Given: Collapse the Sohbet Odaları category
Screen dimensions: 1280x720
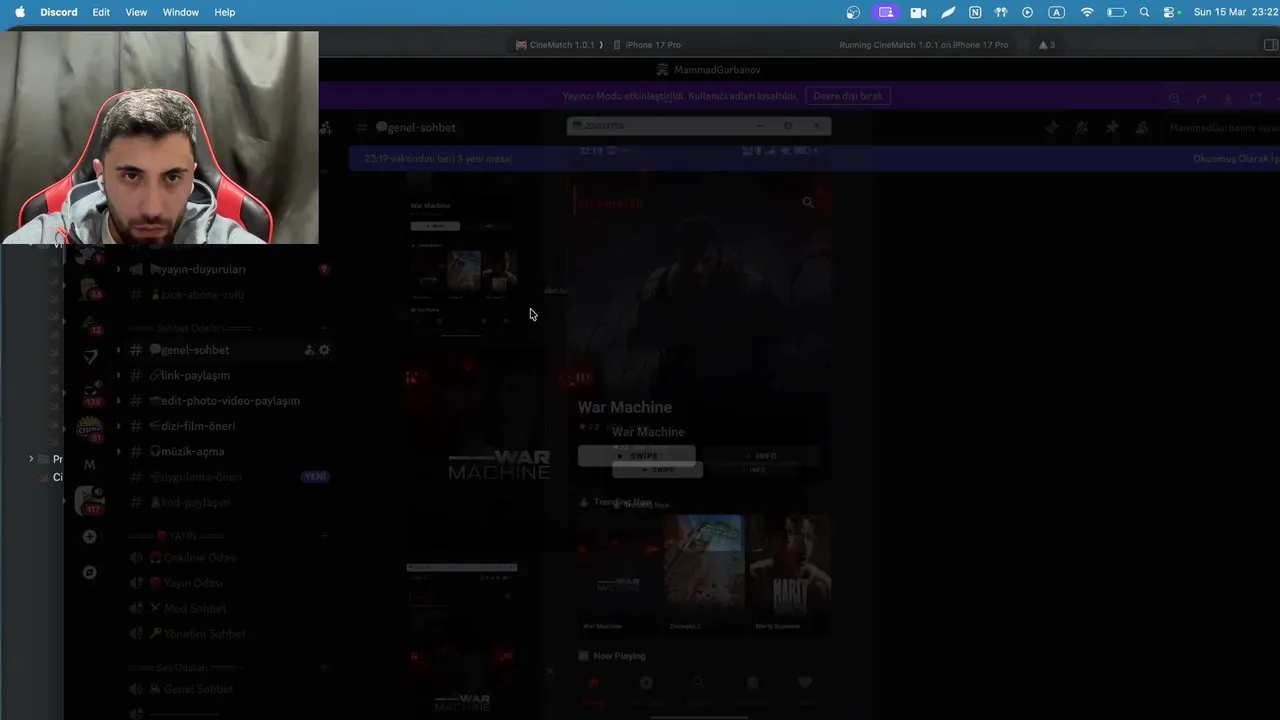Looking at the screenshot, I should click(195, 328).
